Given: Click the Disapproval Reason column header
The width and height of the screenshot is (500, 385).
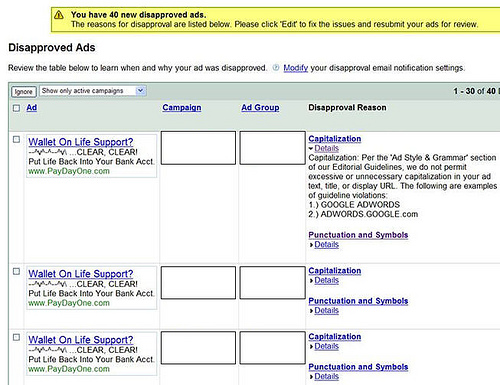Looking at the screenshot, I should pyautogui.click(x=347, y=108).
